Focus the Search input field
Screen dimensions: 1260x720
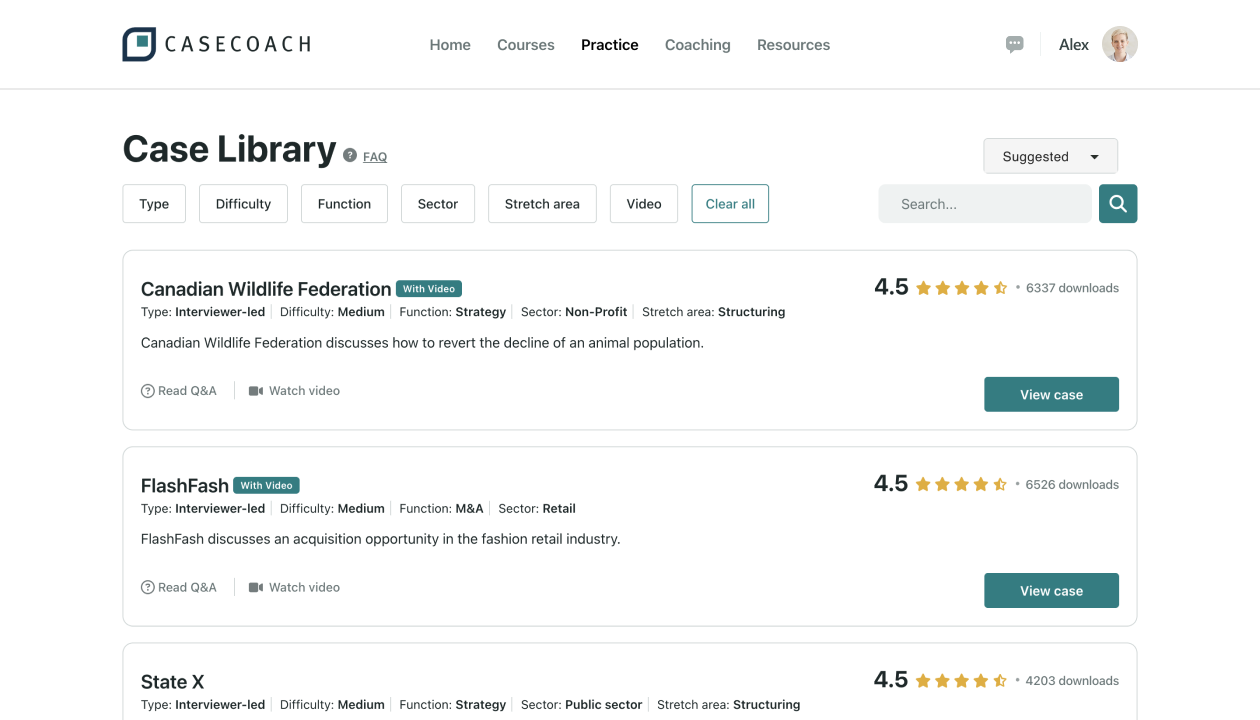[984, 204]
